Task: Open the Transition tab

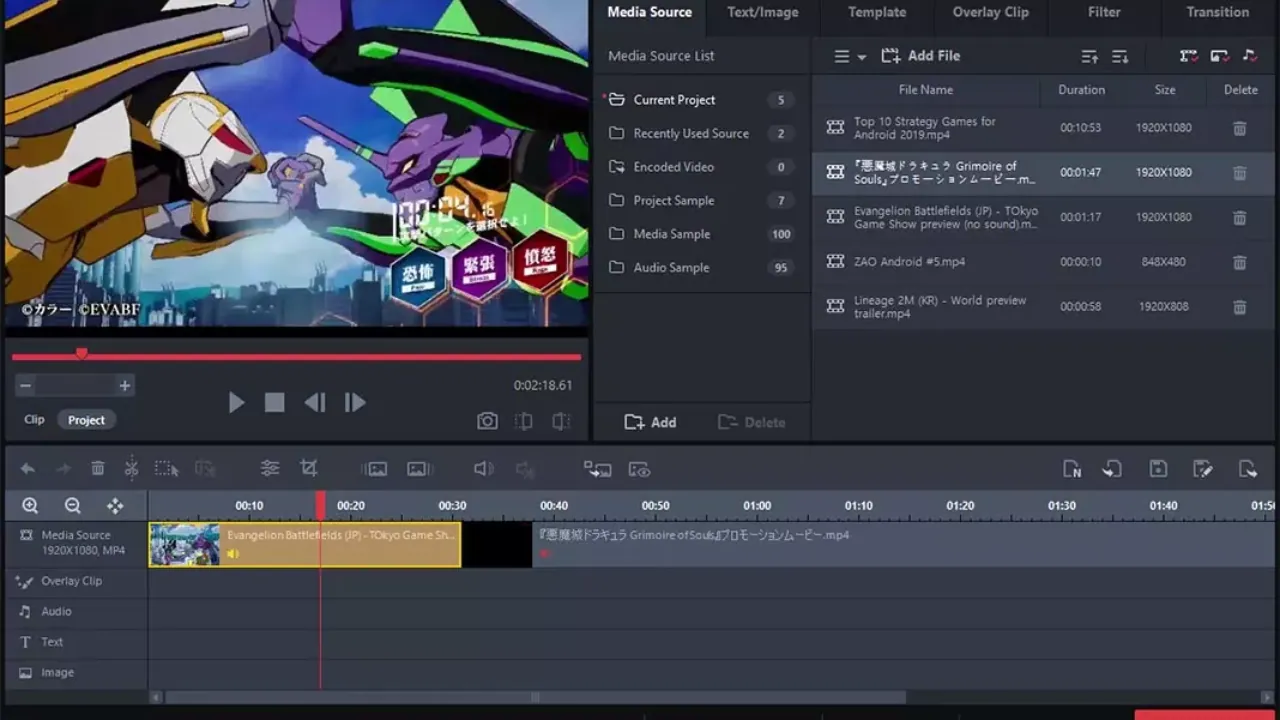Action: (x=1217, y=12)
